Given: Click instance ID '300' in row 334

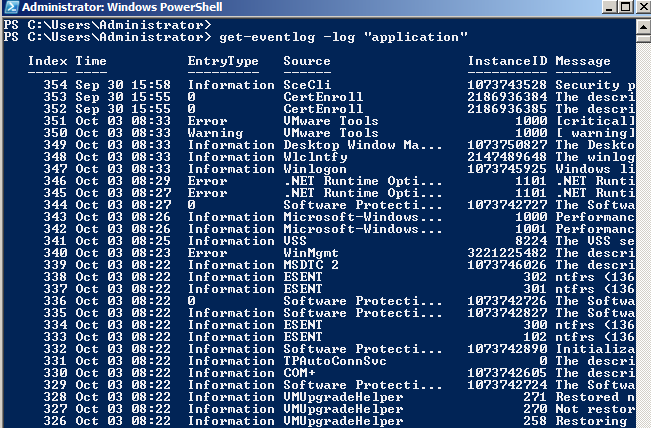Looking at the screenshot, I should pyautogui.click(x=535, y=325).
